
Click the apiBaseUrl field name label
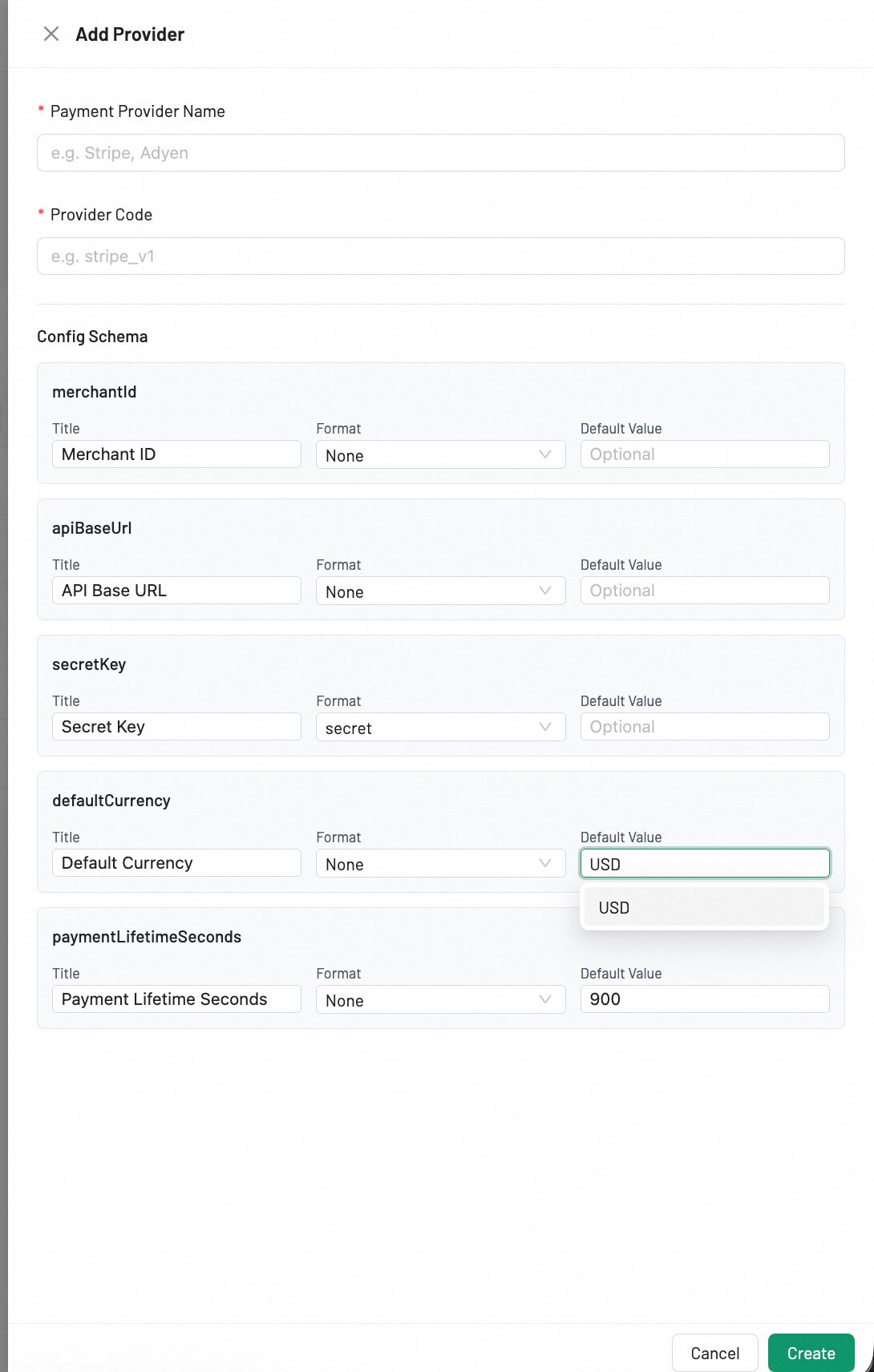[92, 528]
